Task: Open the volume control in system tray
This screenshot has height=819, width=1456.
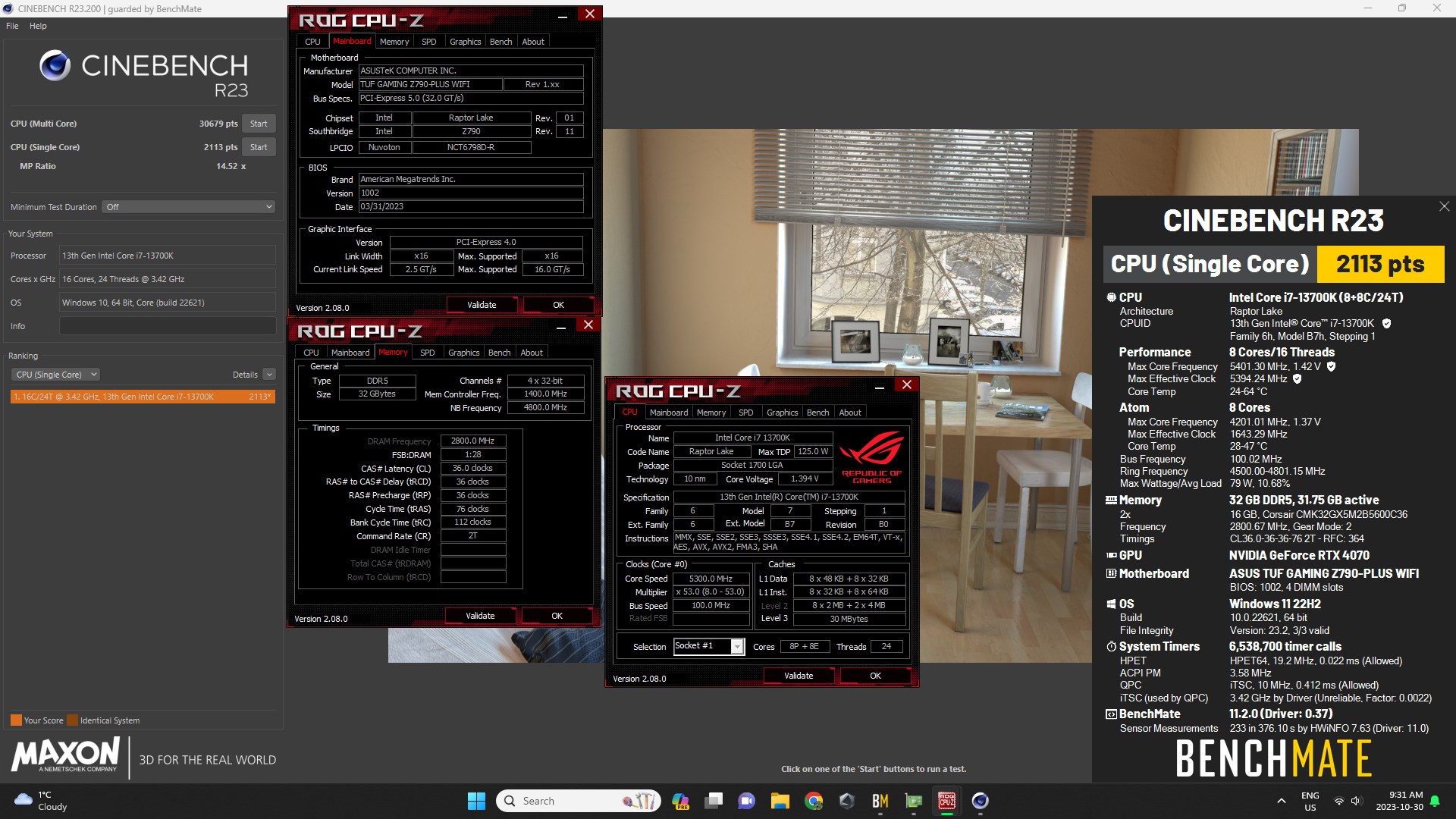Action: (1356, 801)
